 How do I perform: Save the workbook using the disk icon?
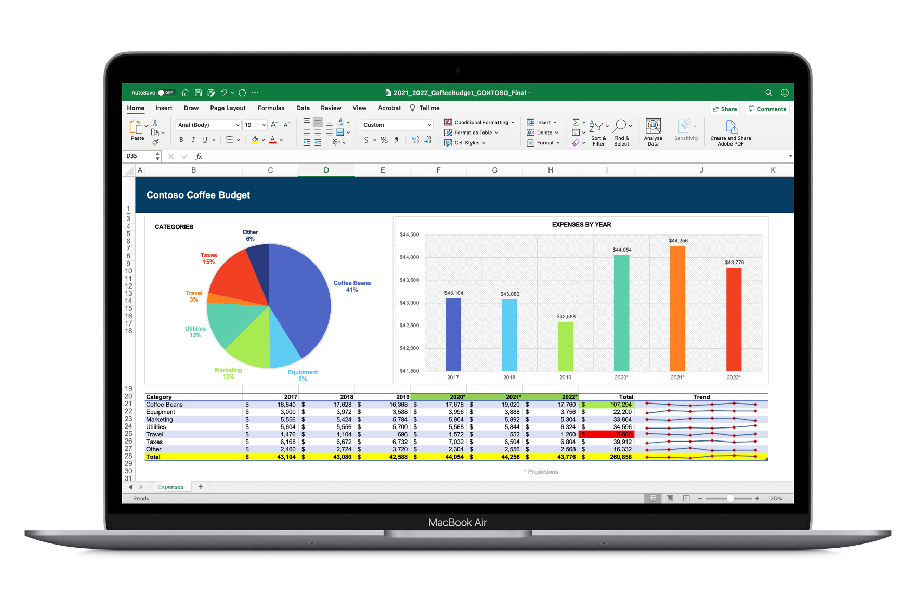(x=199, y=93)
